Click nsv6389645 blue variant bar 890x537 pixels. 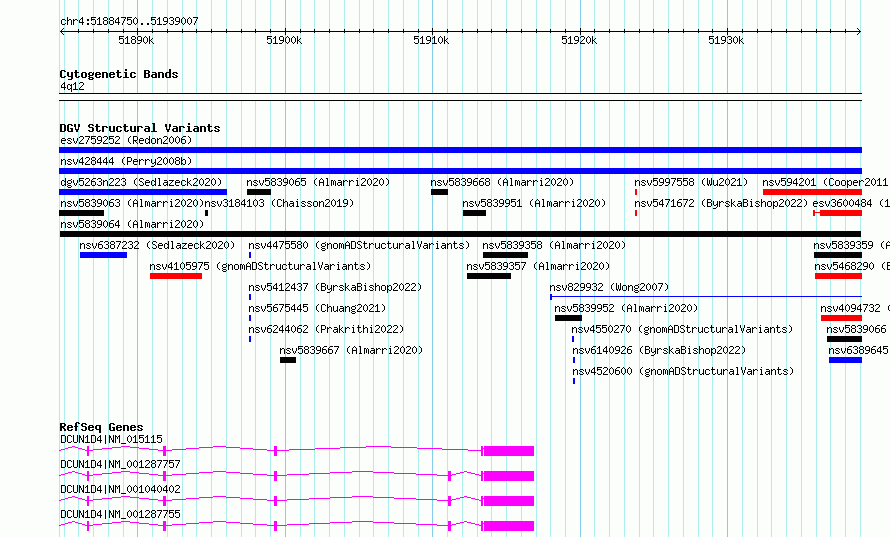[845, 360]
